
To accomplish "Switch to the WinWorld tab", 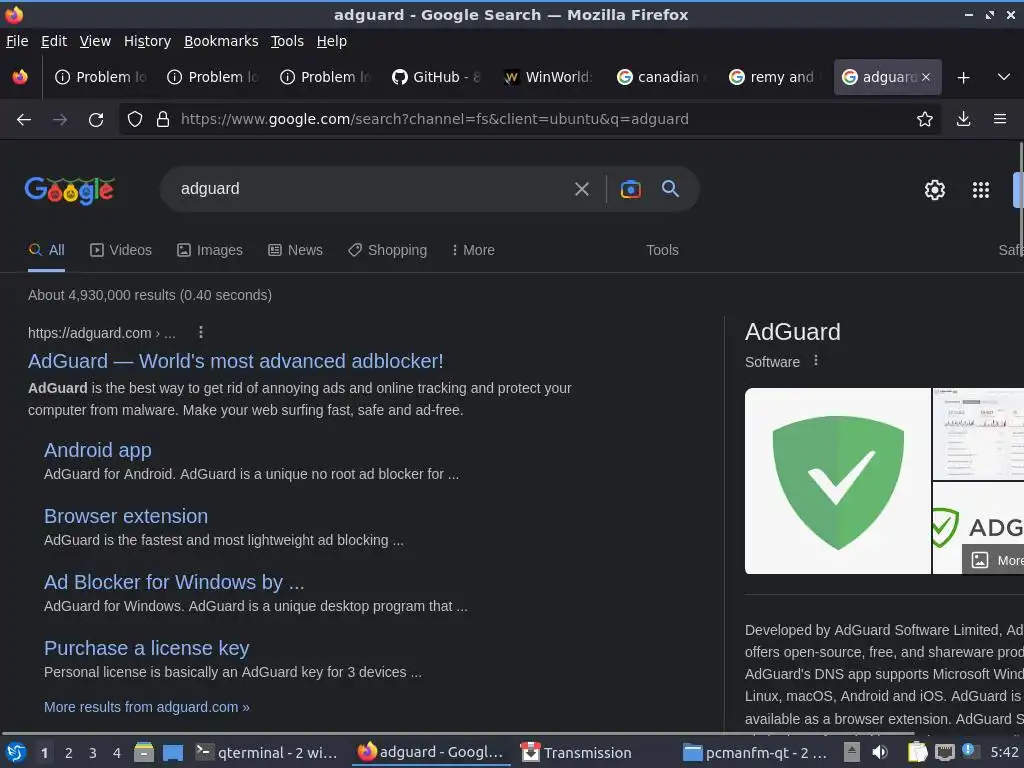I will point(549,77).
